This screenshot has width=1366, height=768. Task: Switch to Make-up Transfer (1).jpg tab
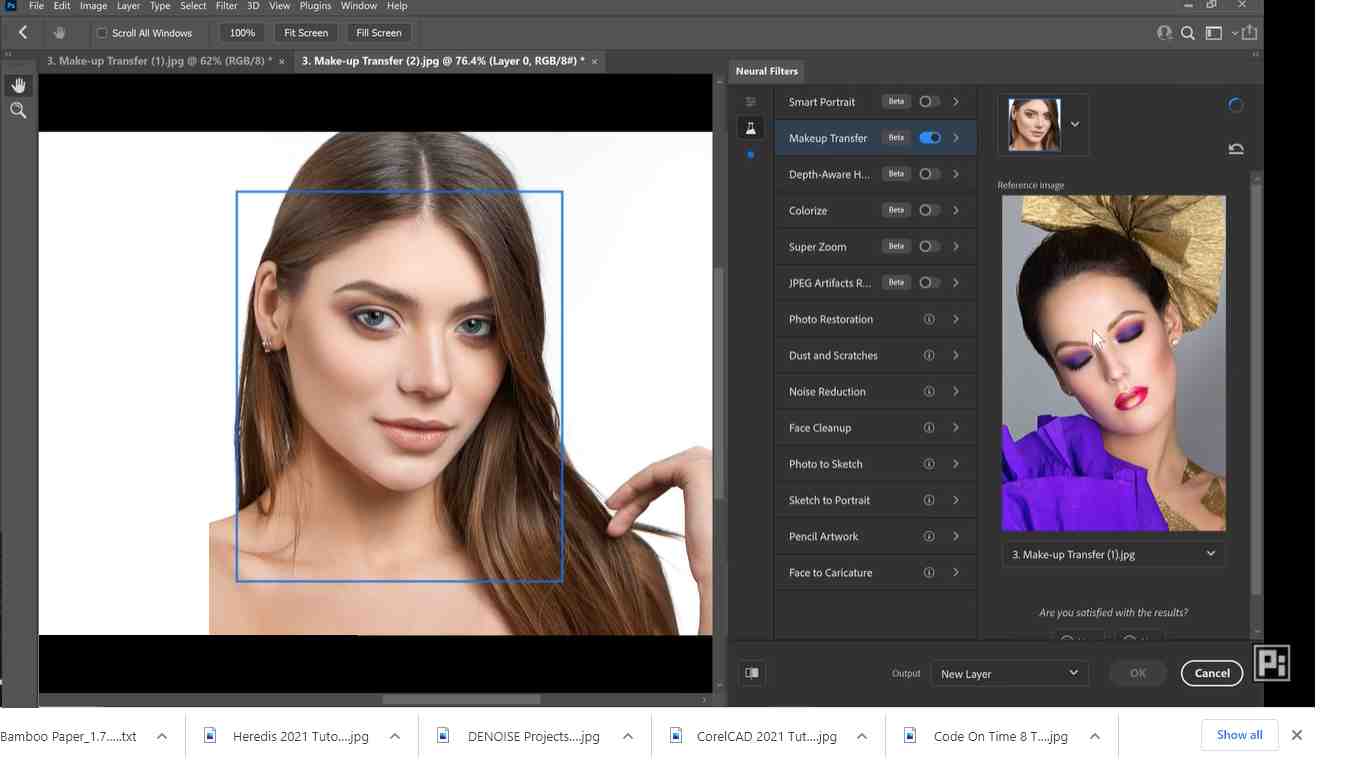159,61
